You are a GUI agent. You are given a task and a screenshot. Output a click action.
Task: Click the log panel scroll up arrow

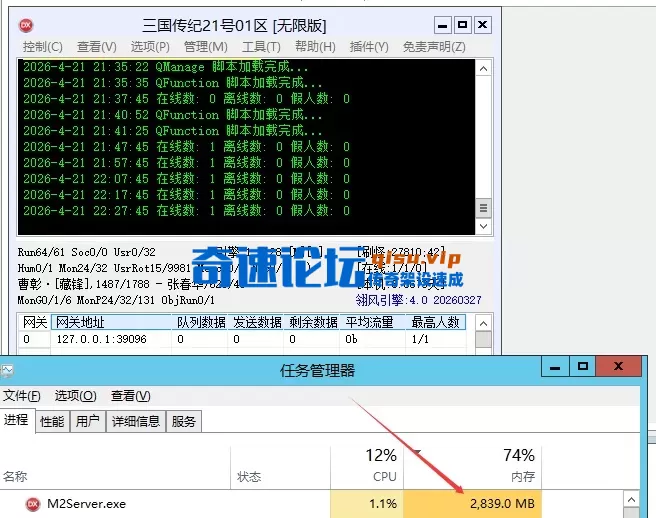coord(484,68)
